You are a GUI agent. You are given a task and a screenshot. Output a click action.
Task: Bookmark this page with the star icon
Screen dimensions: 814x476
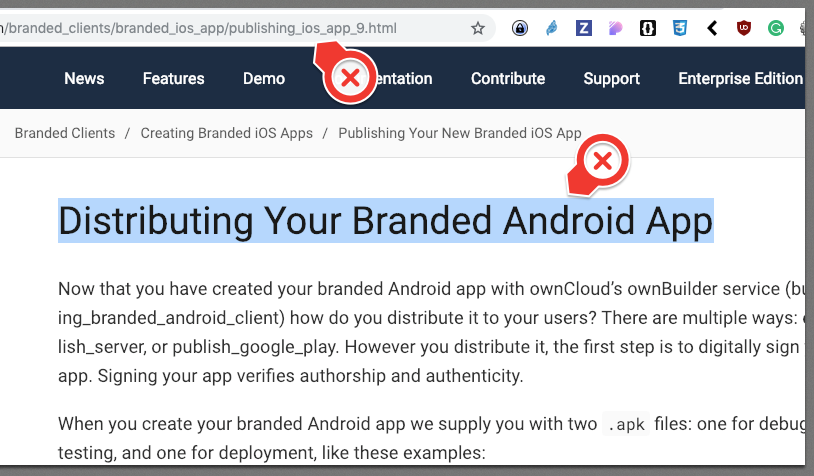click(478, 28)
